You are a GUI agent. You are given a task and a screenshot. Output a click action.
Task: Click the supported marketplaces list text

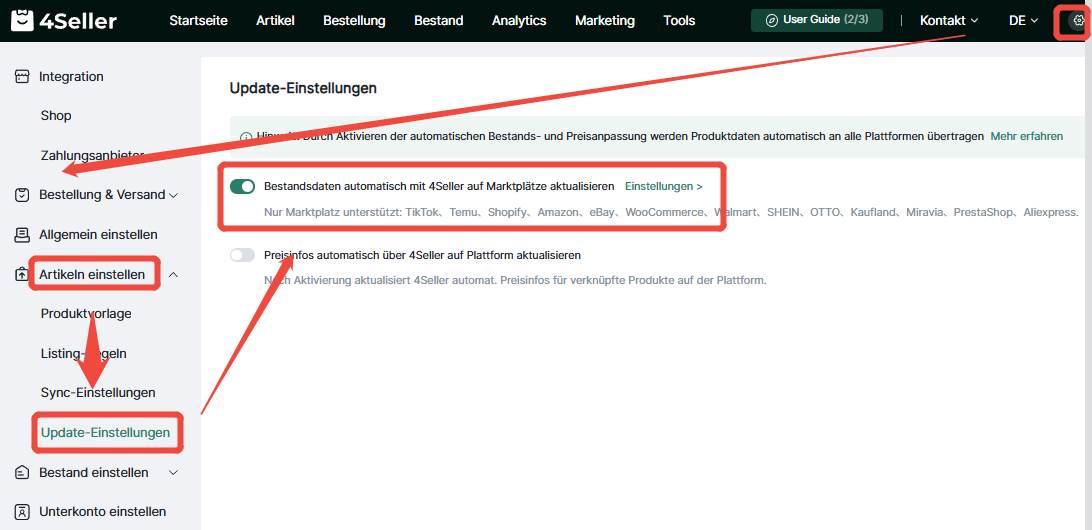671,212
